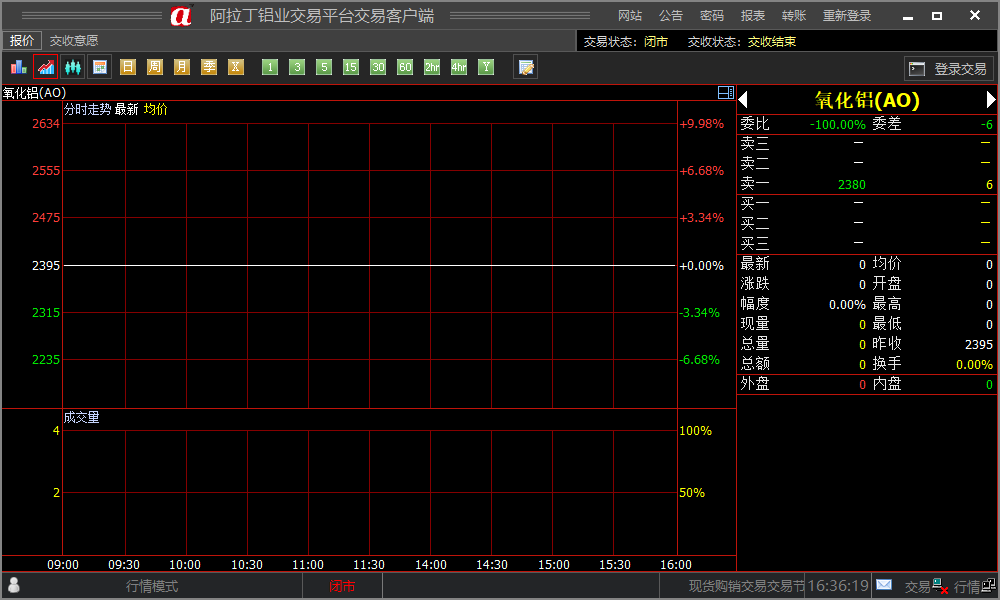Click the 16:36:19 clock in status bar
The image size is (1000, 600).
point(838,585)
